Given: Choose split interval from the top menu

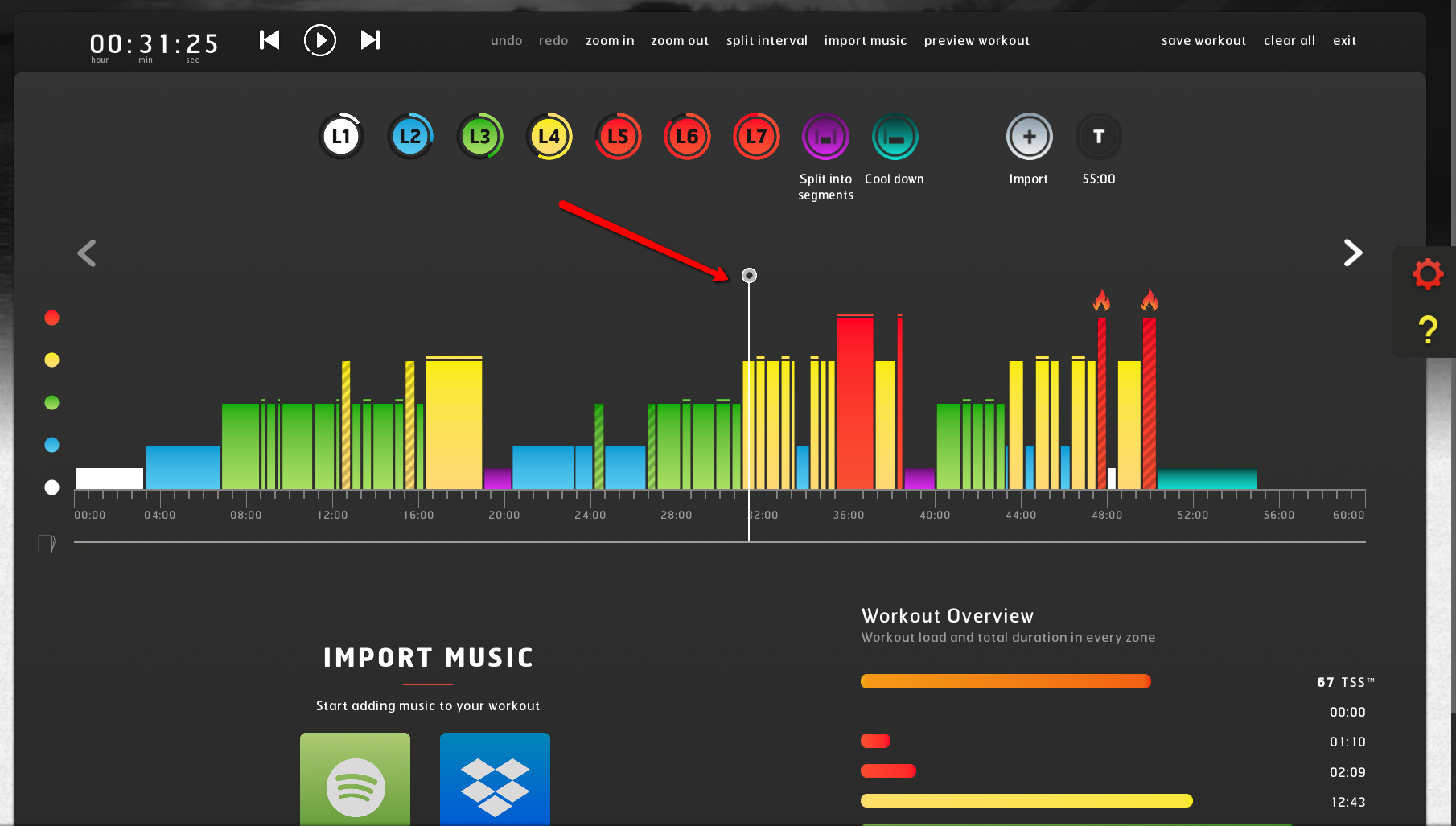Looking at the screenshot, I should tap(767, 41).
